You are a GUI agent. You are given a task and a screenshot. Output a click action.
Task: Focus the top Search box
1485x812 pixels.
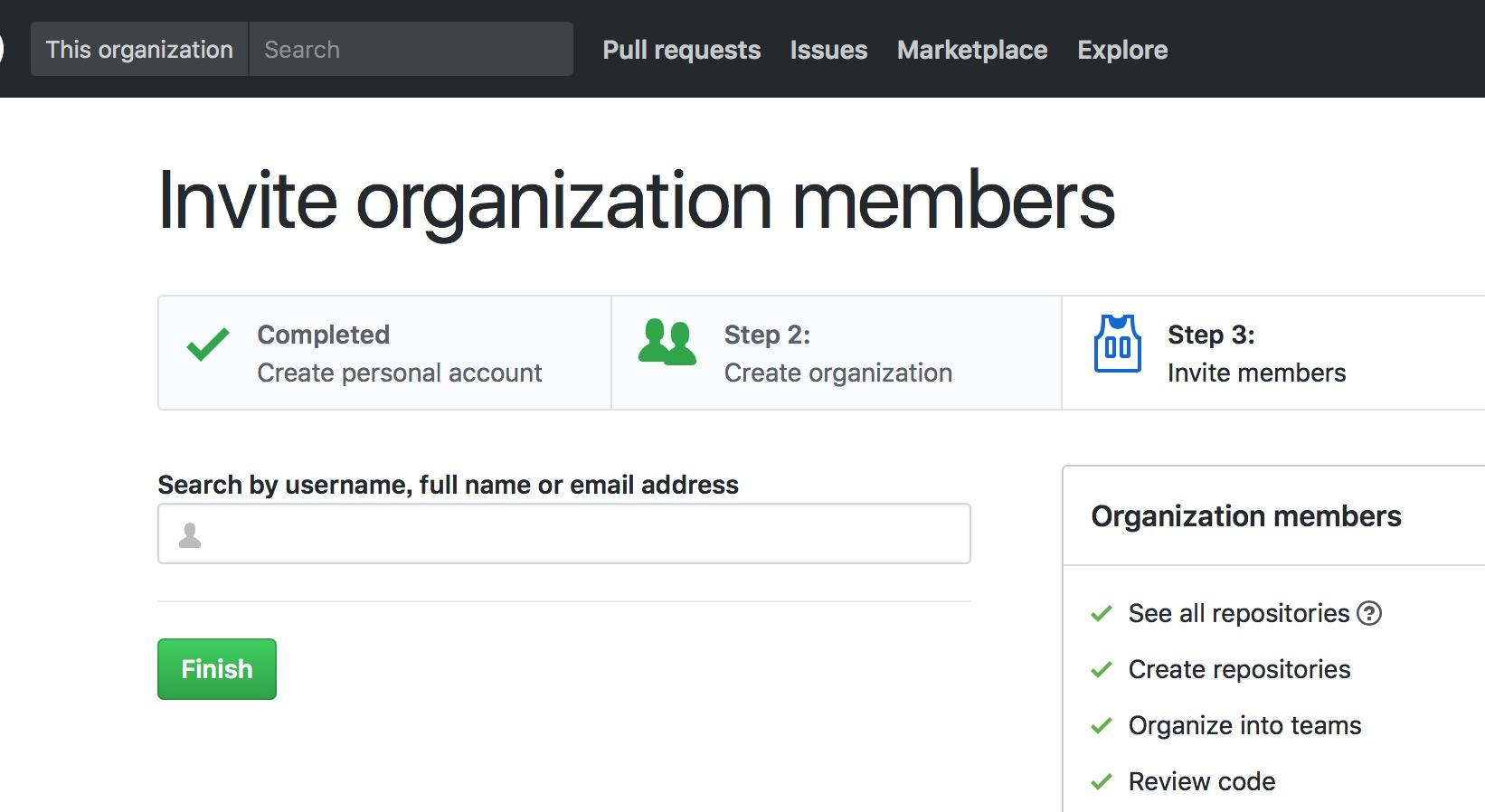[x=411, y=50]
